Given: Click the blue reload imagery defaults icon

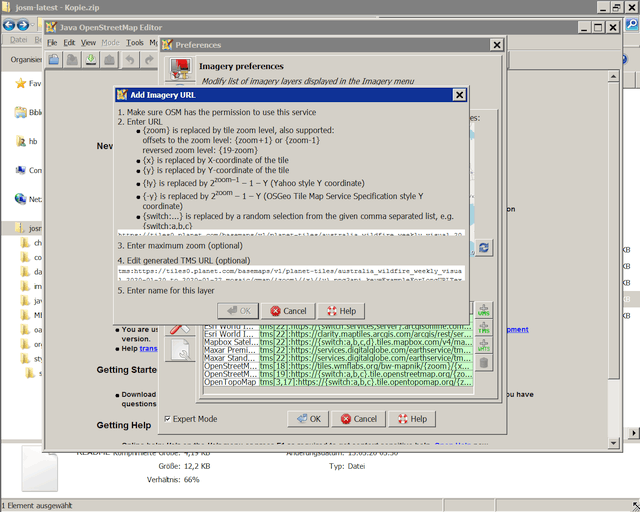Looking at the screenshot, I should pos(484,247).
